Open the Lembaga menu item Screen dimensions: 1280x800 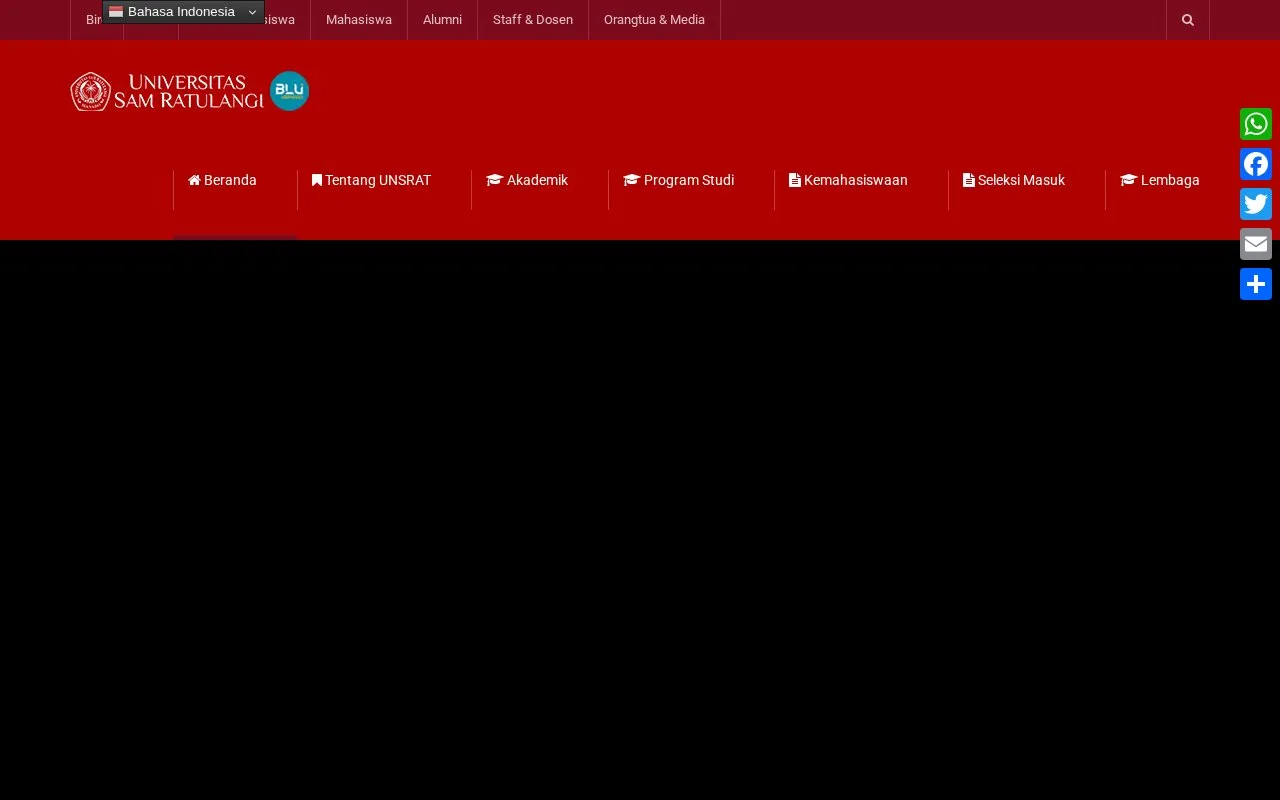1160,181
